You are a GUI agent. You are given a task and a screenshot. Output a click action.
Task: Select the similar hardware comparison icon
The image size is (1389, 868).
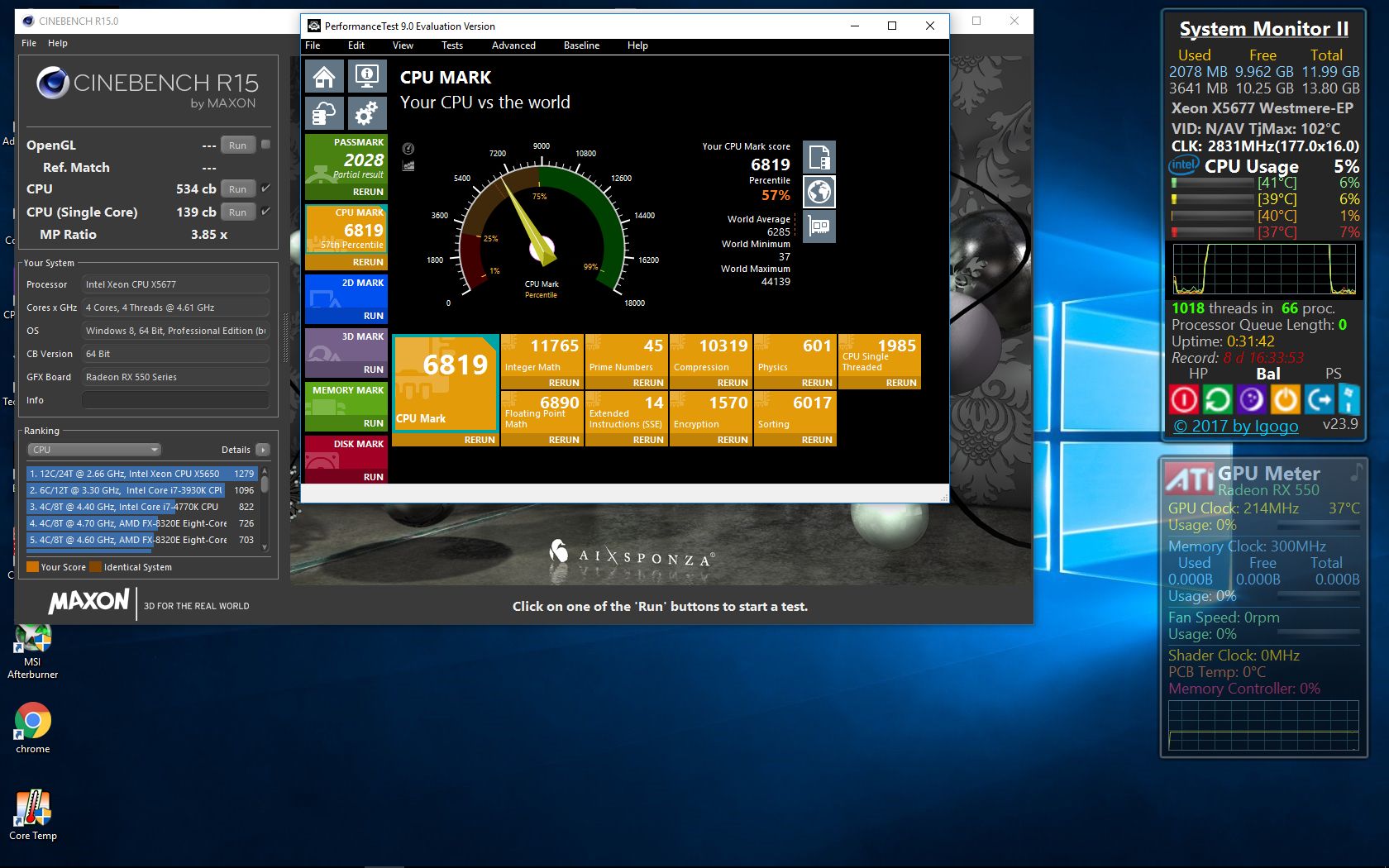[819, 227]
